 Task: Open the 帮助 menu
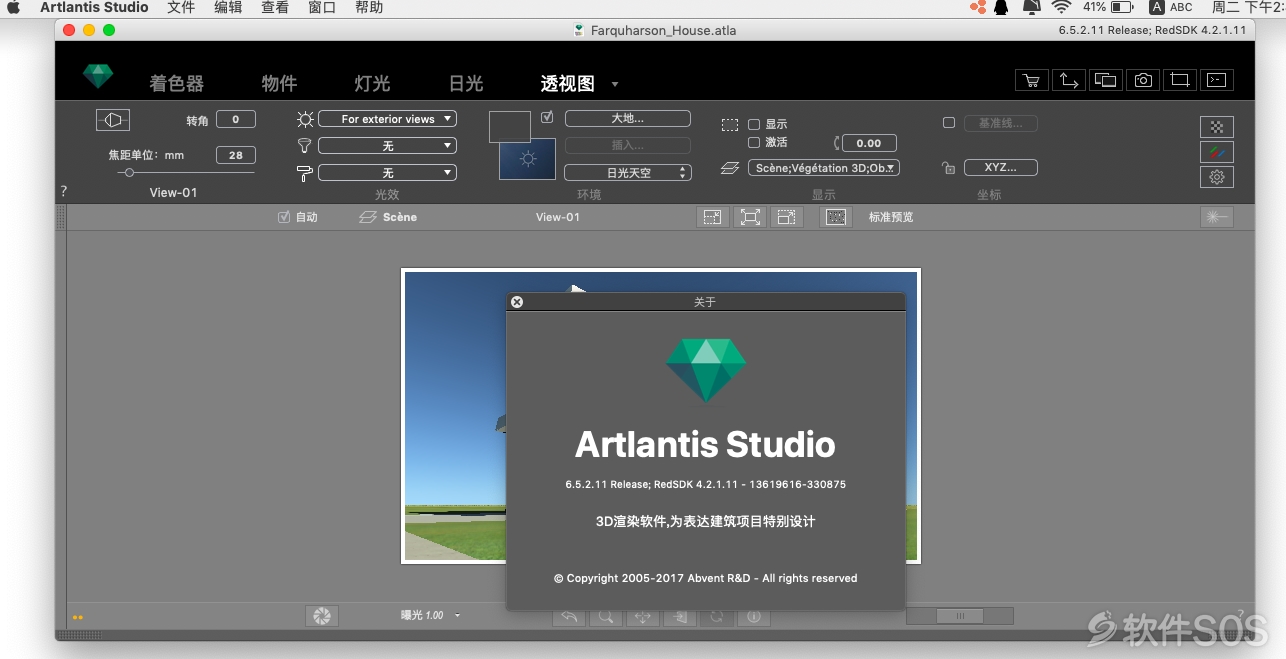(369, 8)
